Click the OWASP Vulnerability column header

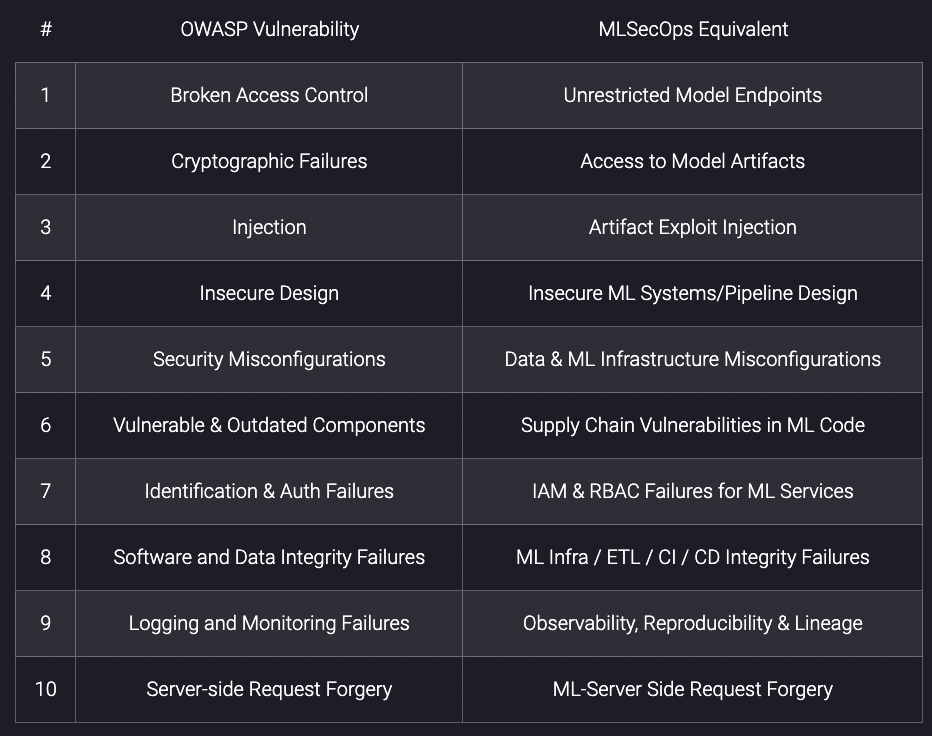click(x=269, y=29)
